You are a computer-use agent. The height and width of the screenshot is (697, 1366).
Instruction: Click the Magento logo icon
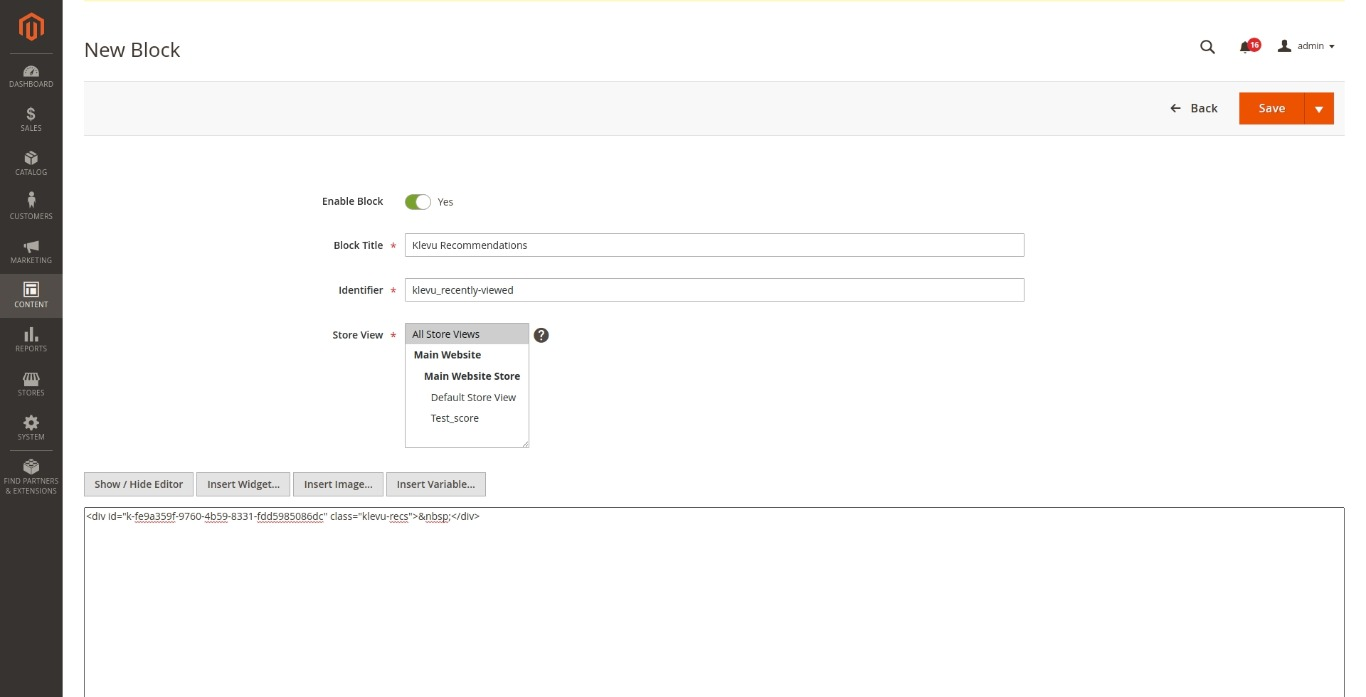(x=31, y=28)
